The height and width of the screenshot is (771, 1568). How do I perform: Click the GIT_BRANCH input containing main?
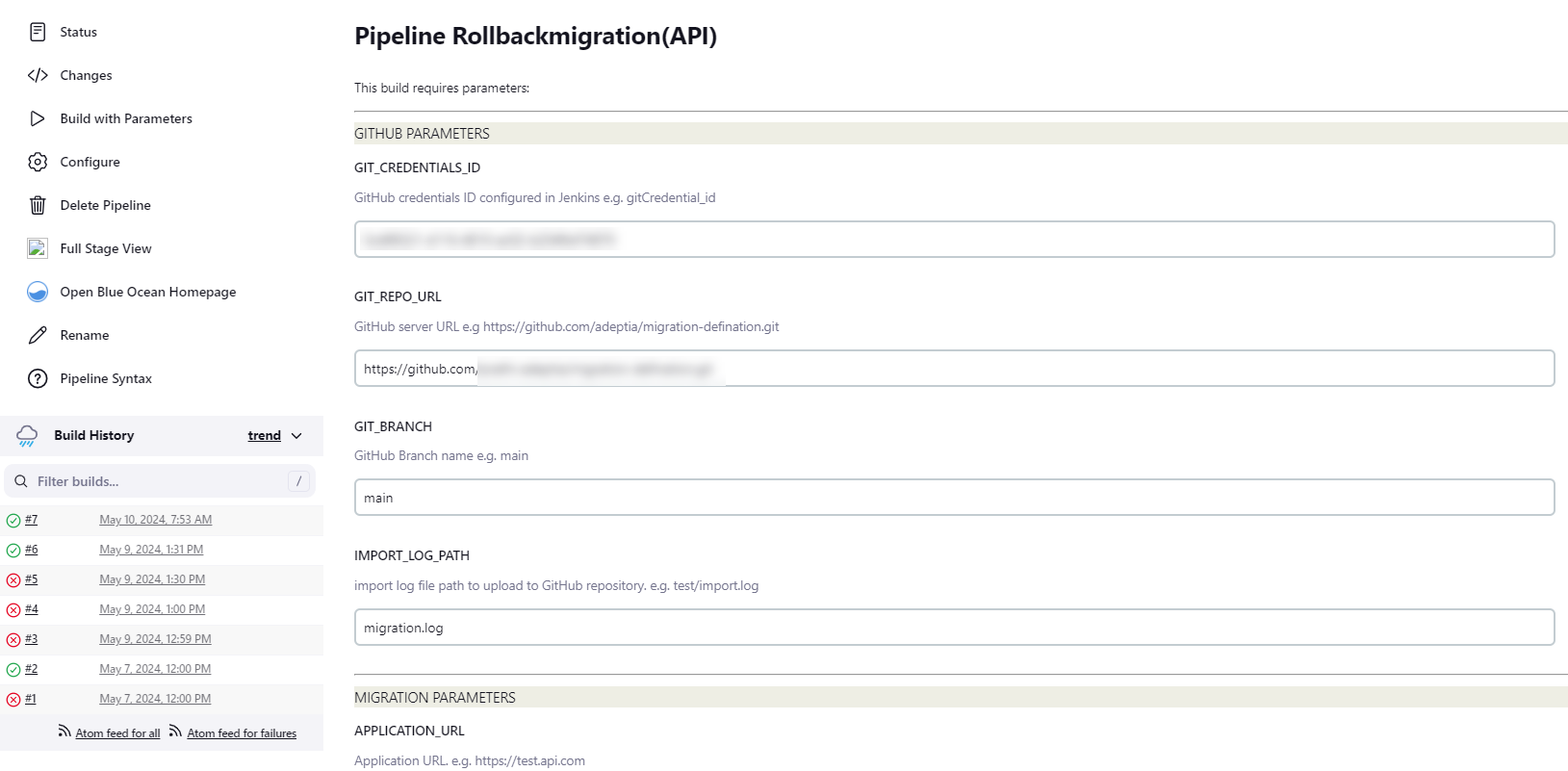(954, 498)
